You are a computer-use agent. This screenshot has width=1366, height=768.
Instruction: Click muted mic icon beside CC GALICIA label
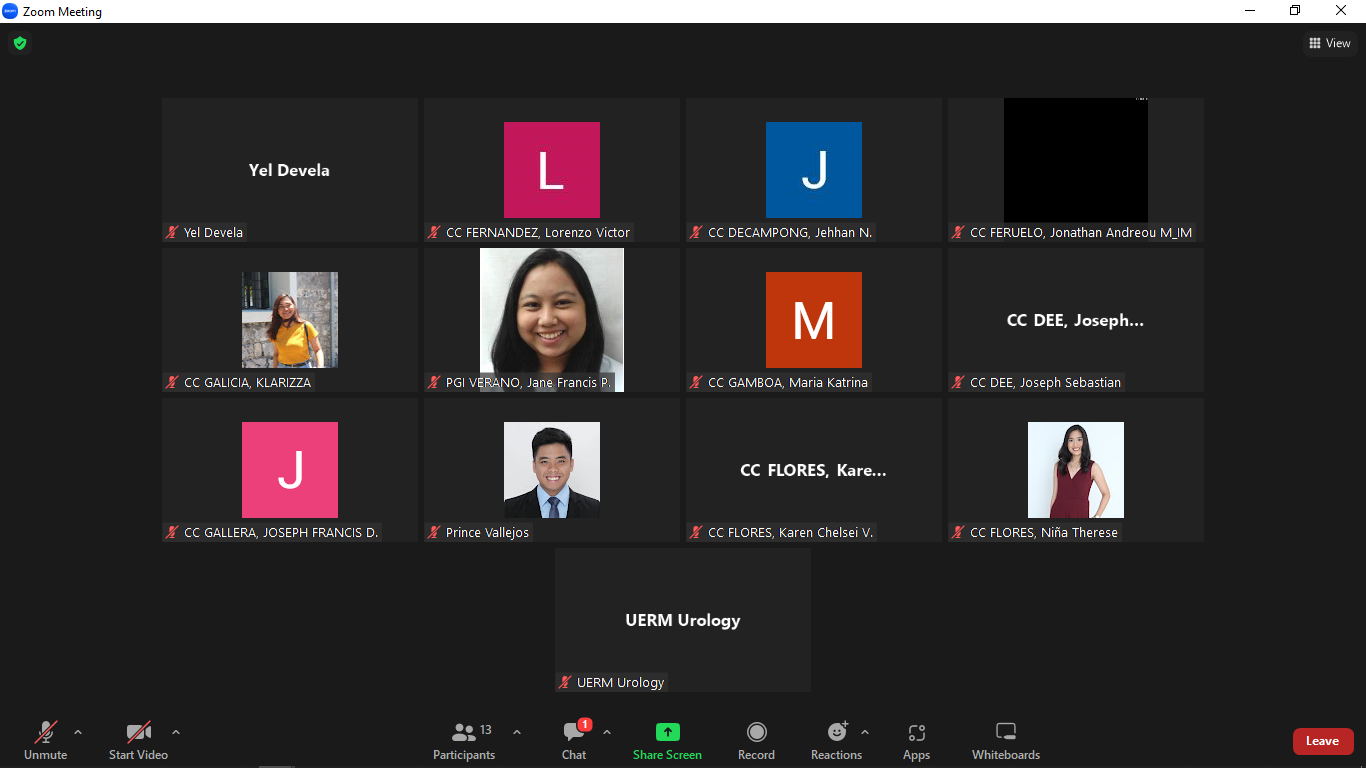[x=173, y=382]
